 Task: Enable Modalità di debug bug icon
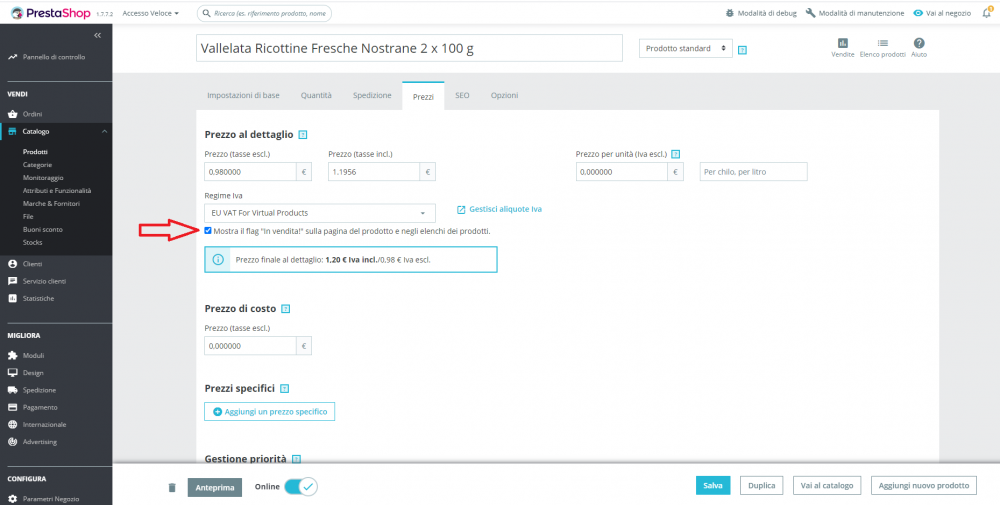(730, 13)
